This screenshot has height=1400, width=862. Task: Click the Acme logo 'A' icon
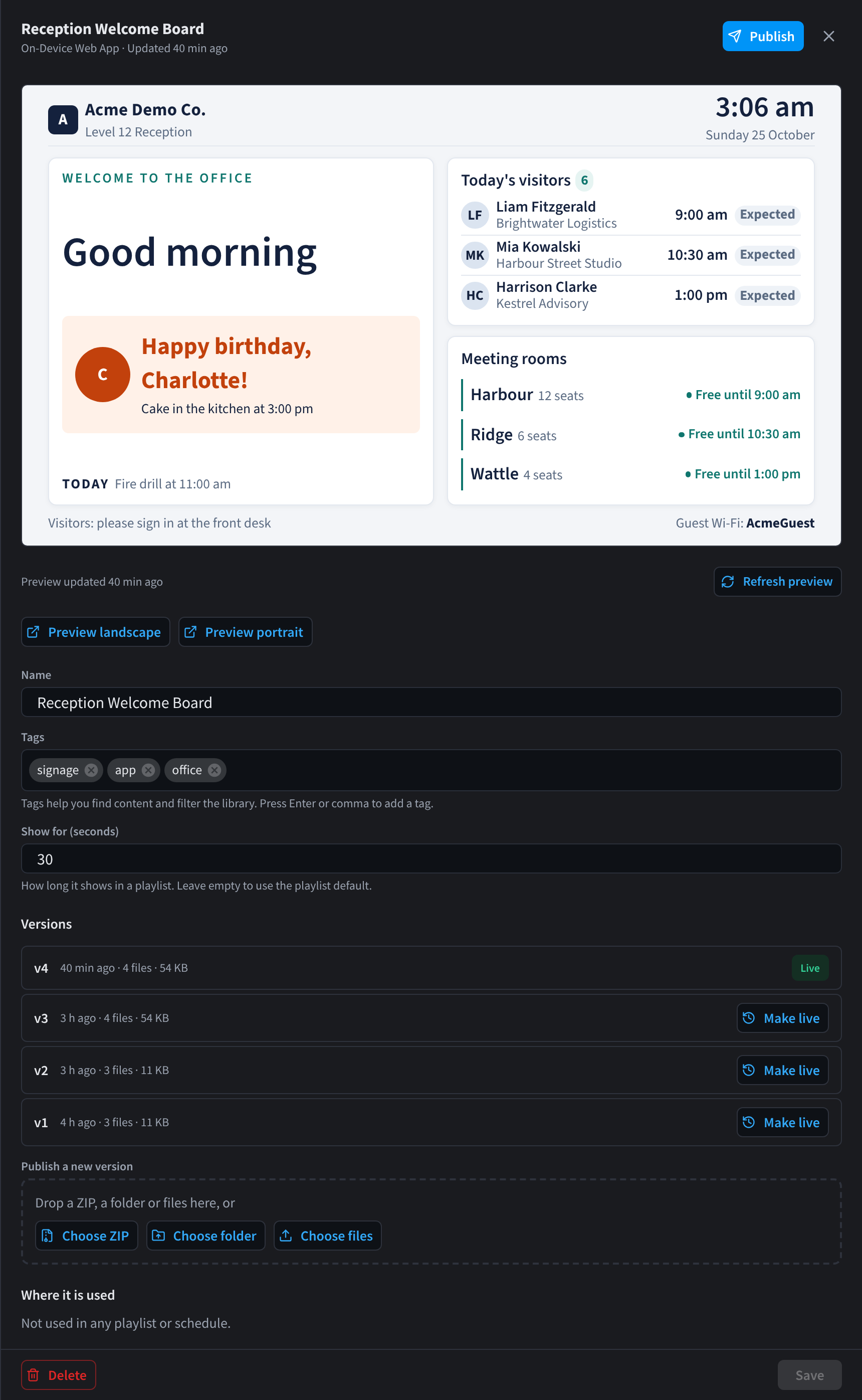(x=63, y=120)
